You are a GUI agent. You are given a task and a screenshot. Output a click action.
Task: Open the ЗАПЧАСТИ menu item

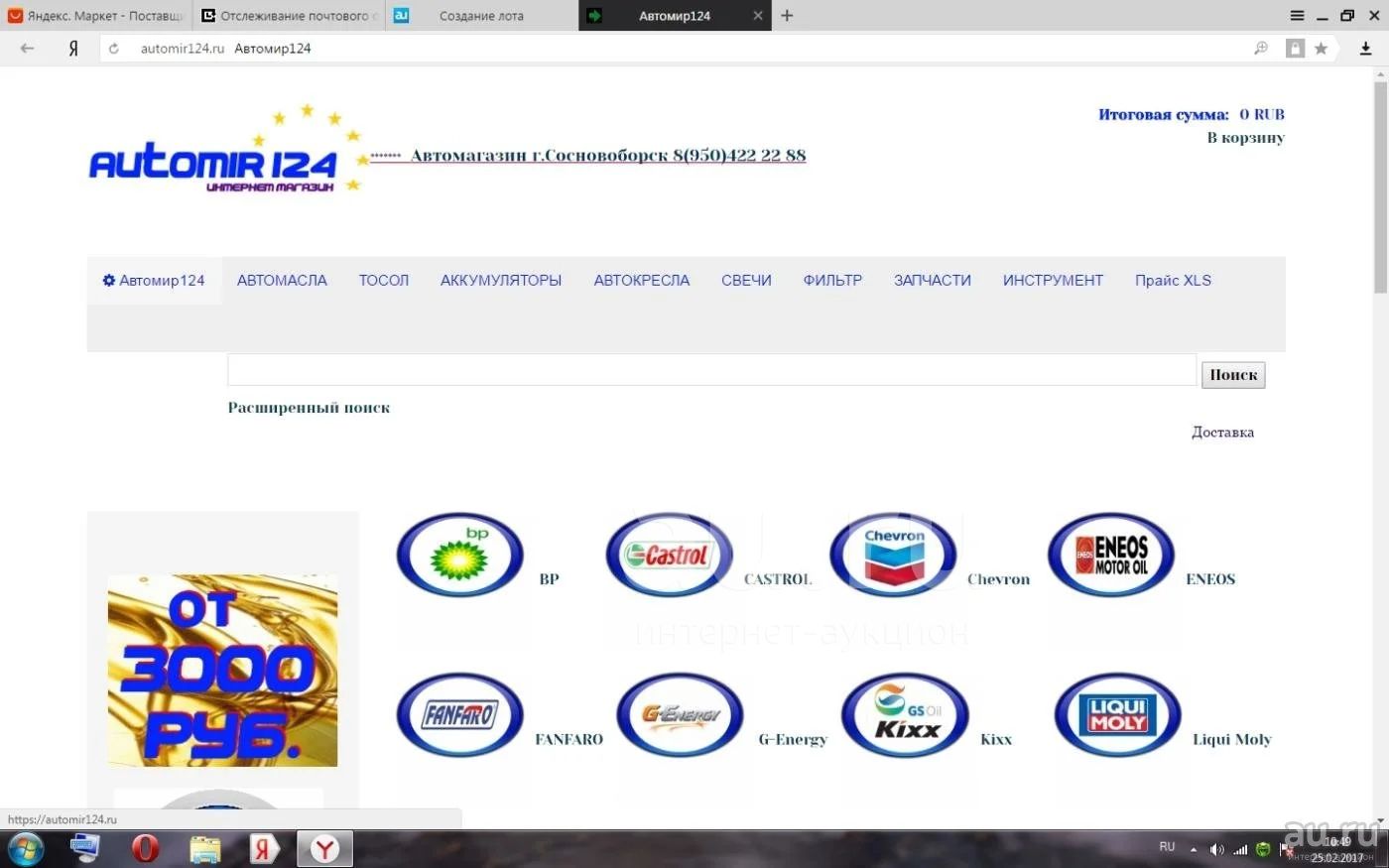point(933,280)
